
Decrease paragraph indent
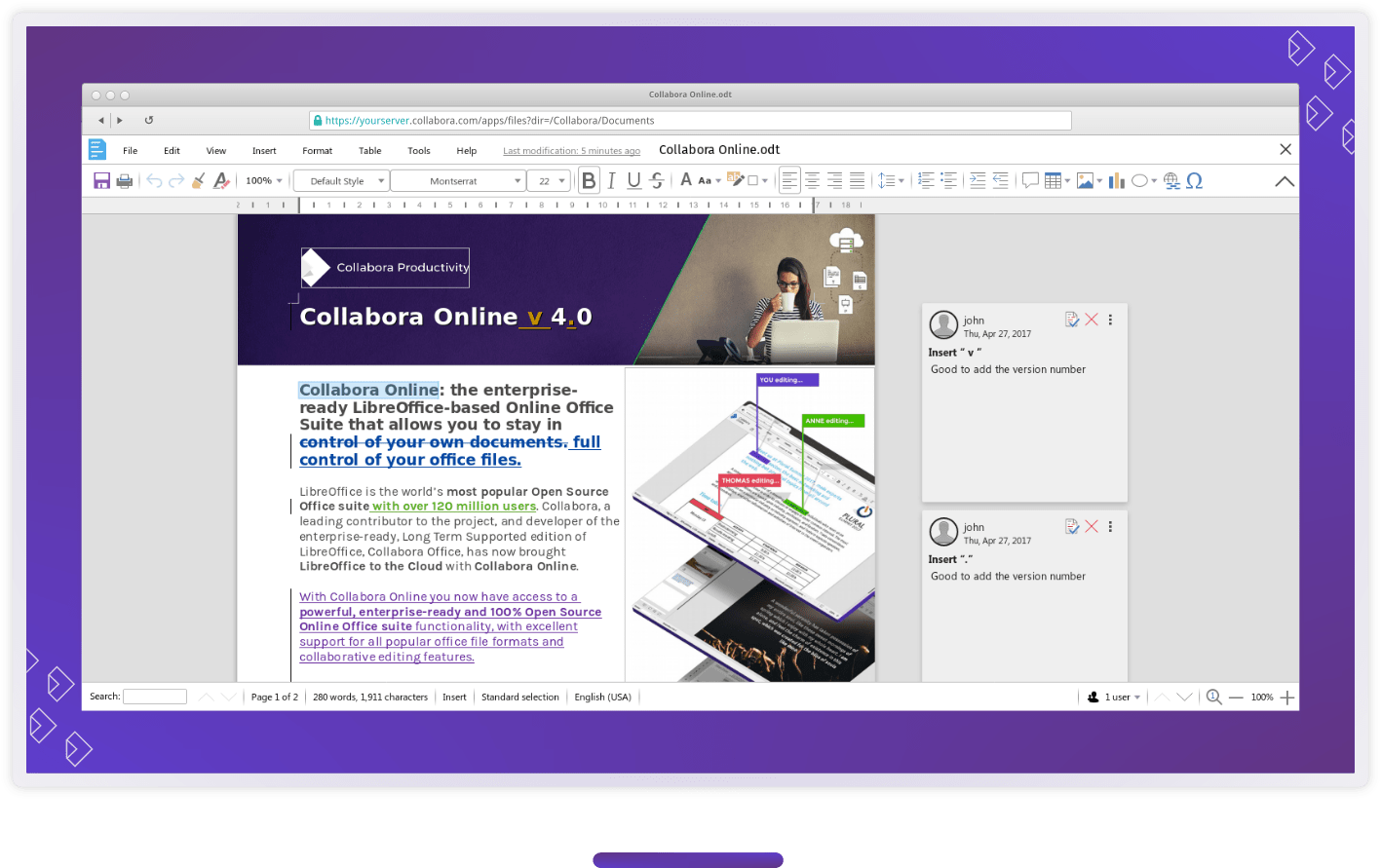(1000, 180)
